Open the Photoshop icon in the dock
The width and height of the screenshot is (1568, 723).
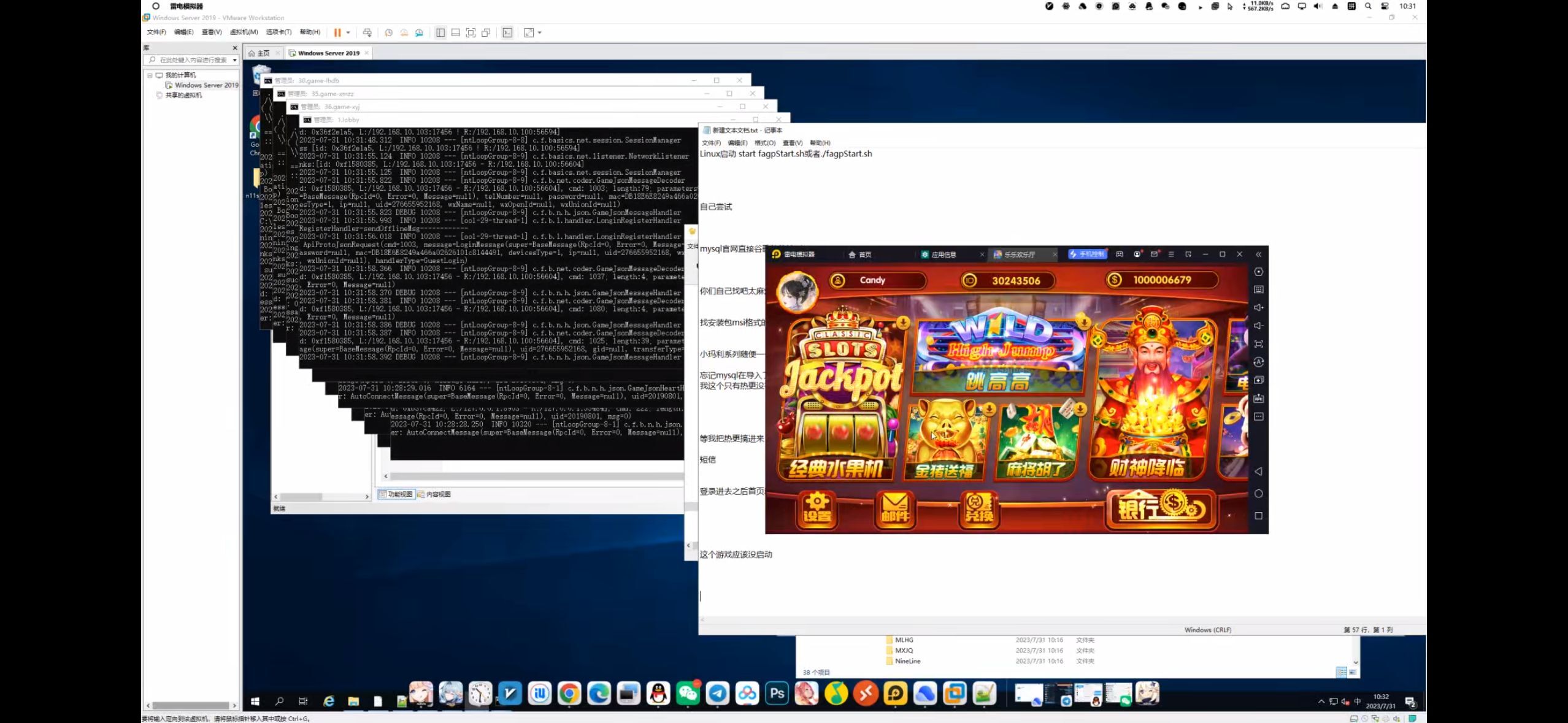[x=777, y=694]
